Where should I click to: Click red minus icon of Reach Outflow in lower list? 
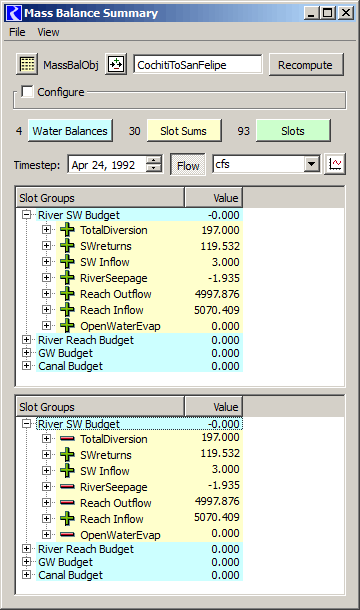coord(67,502)
